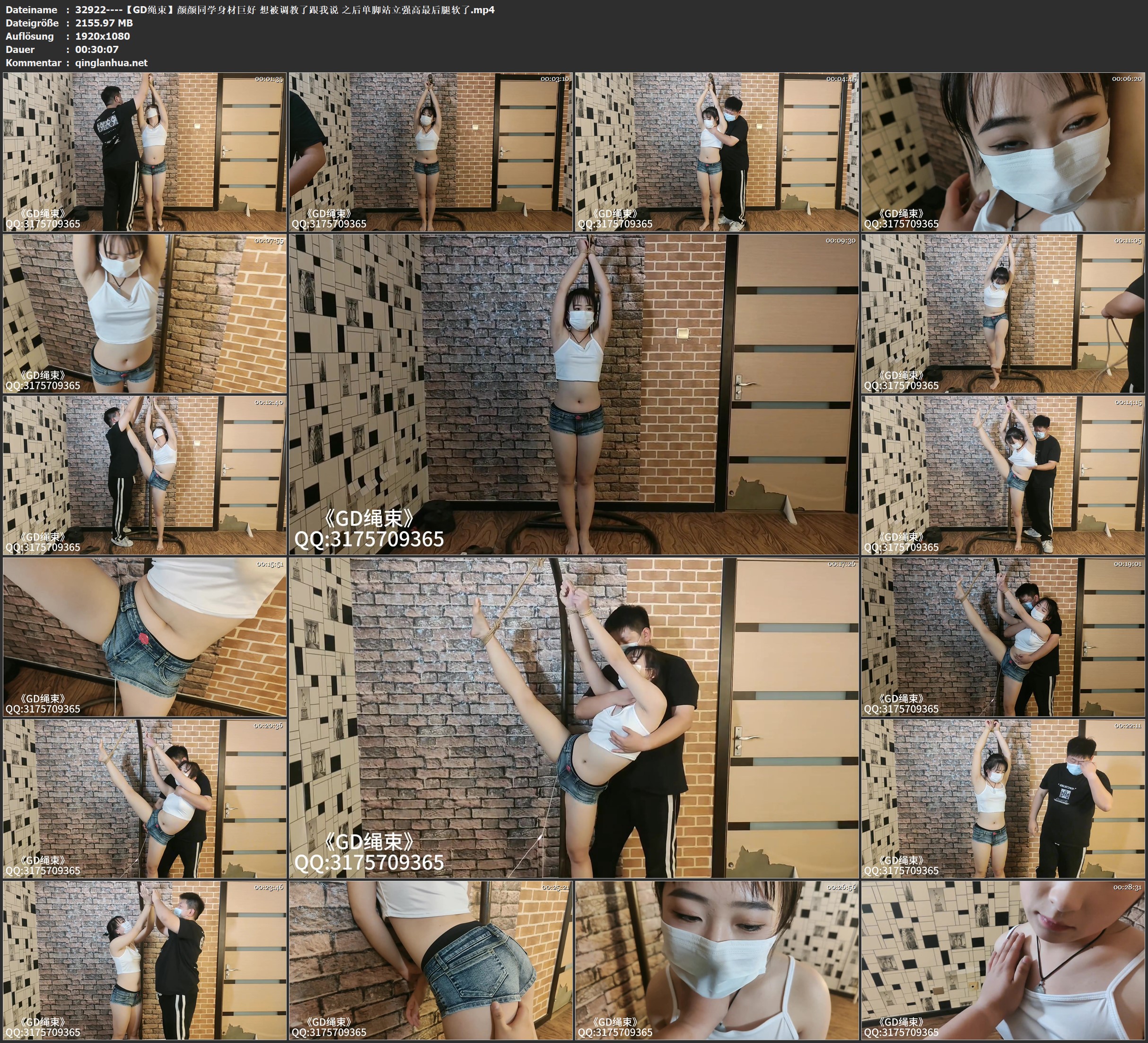Select the thumbnail stamped 00:19:01
This screenshot has height=1043, width=1148.
[x=1003, y=636]
